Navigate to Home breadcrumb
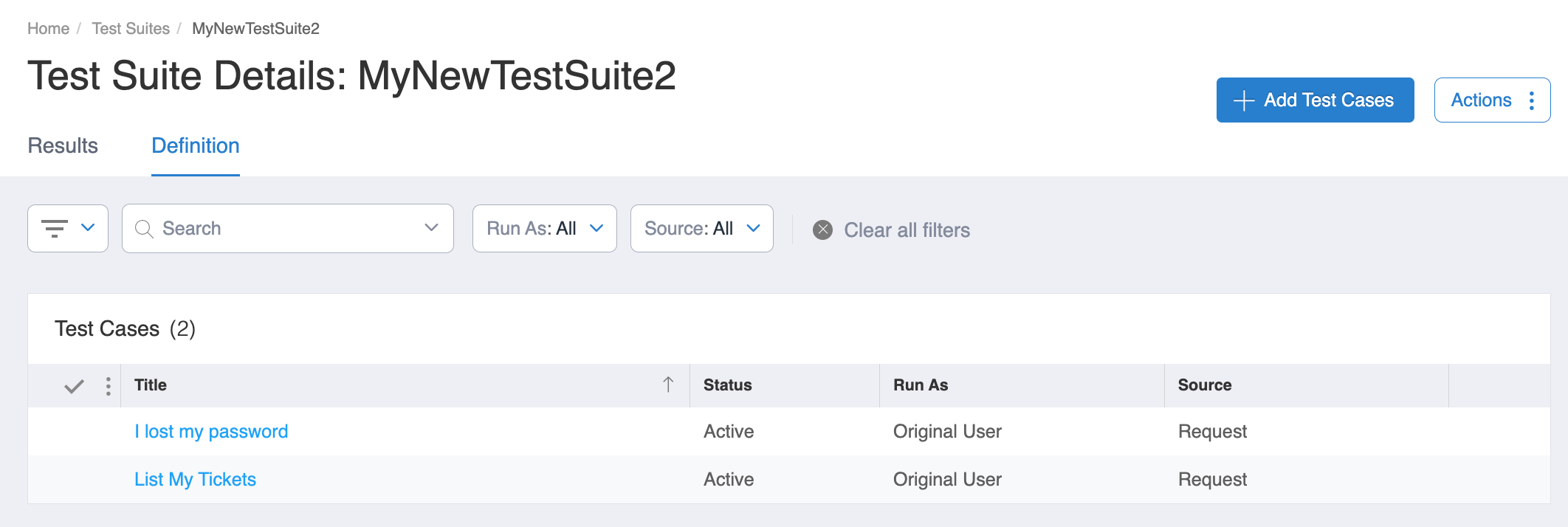Screen dimensions: 1568x527 [48, 29]
